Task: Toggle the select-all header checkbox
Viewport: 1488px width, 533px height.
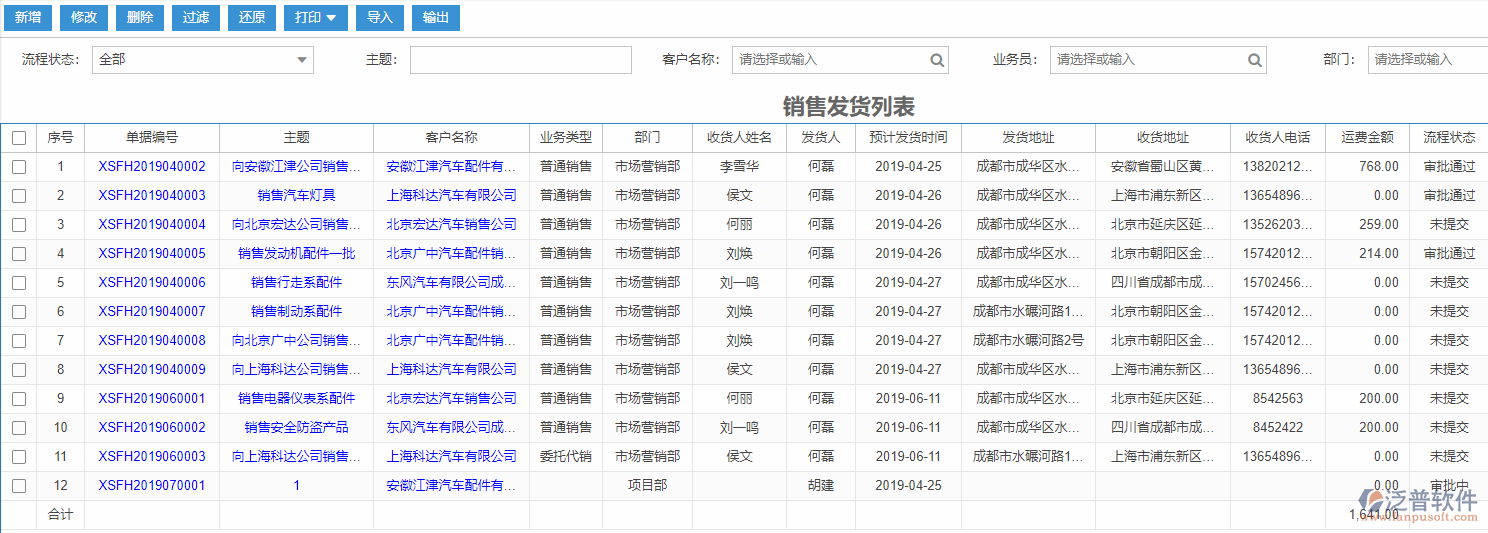Action: pyautogui.click(x=19, y=138)
